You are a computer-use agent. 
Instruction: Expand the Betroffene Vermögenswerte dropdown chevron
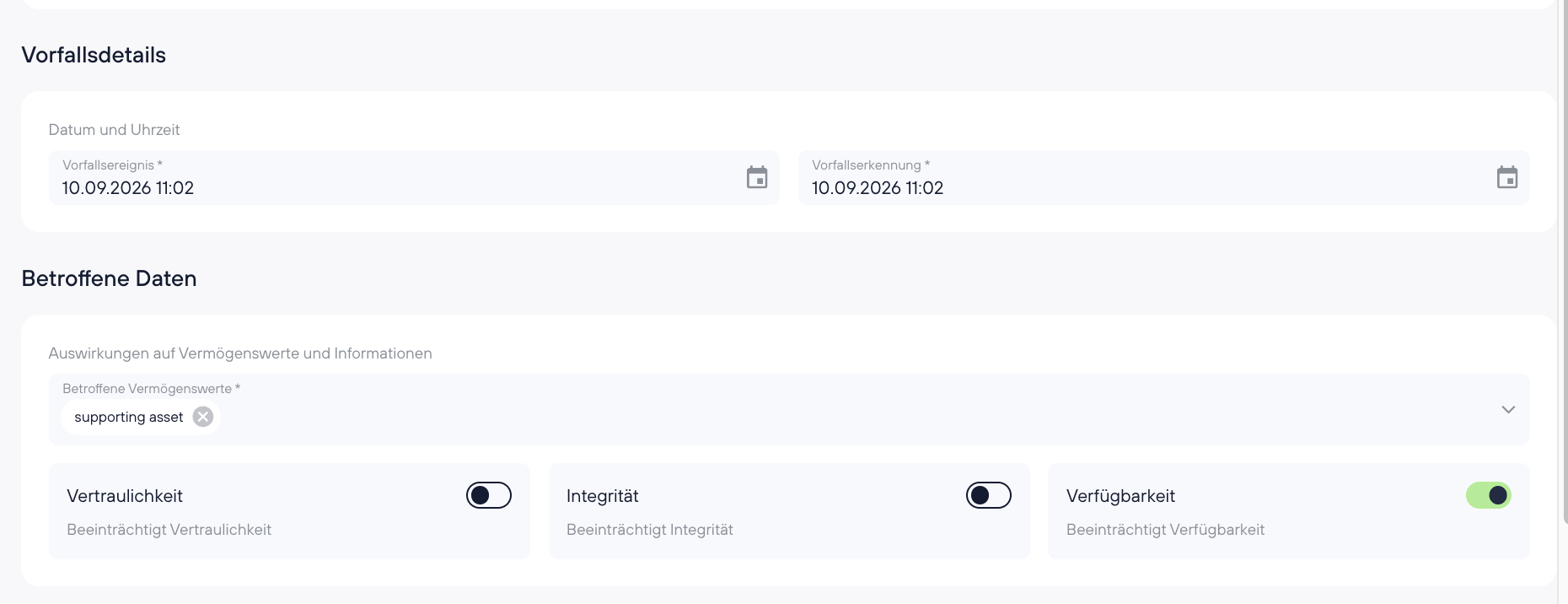(1508, 410)
